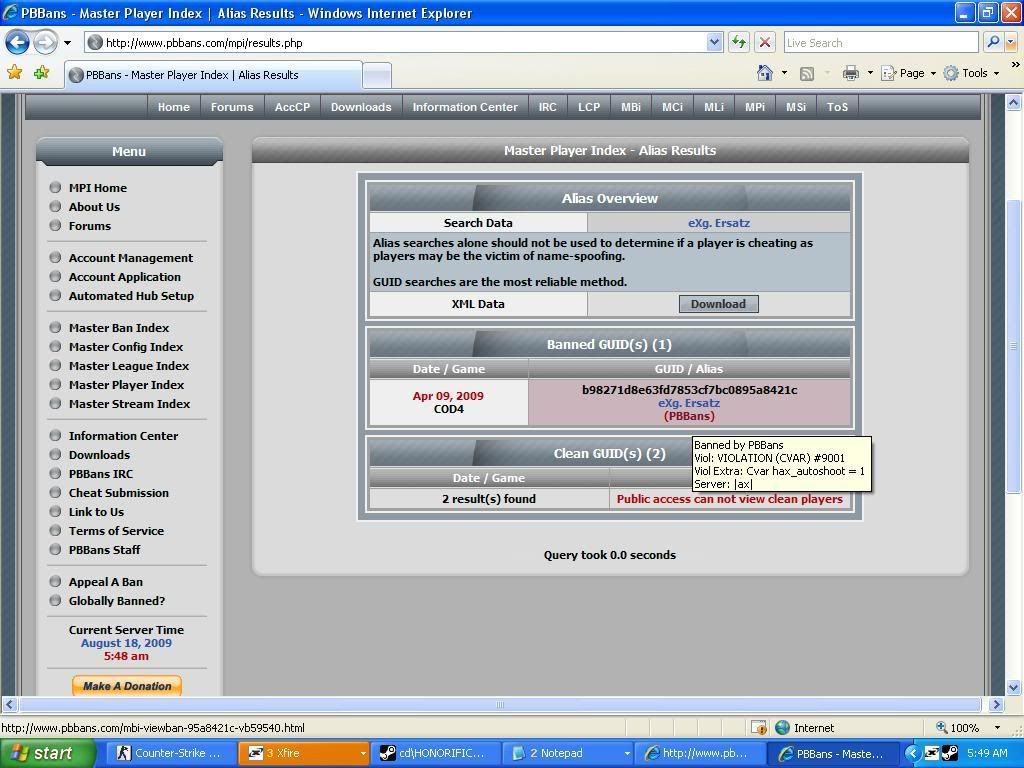Open the Page toolbar menu
This screenshot has height=768, width=1024.
point(908,73)
